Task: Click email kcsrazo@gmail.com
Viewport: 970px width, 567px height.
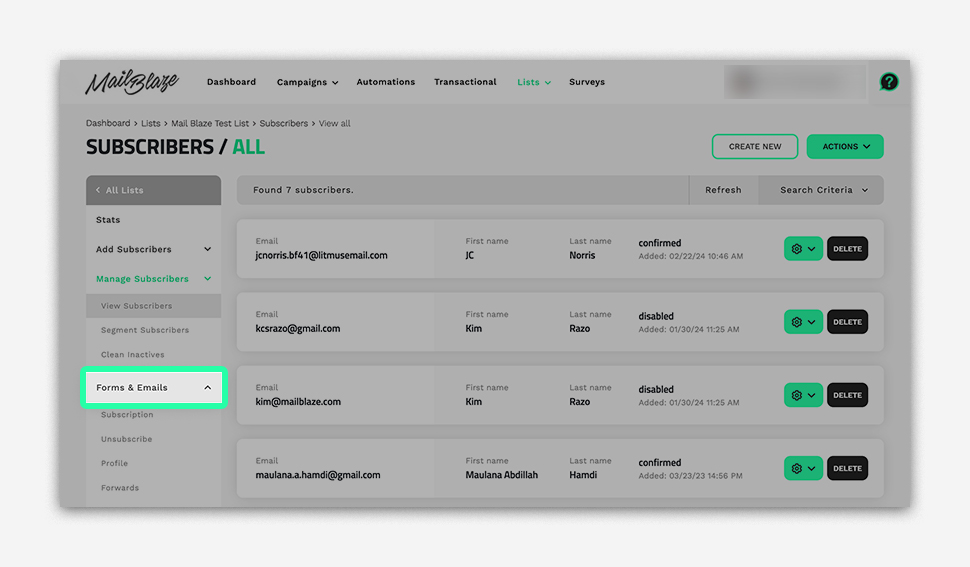Action: pos(298,328)
